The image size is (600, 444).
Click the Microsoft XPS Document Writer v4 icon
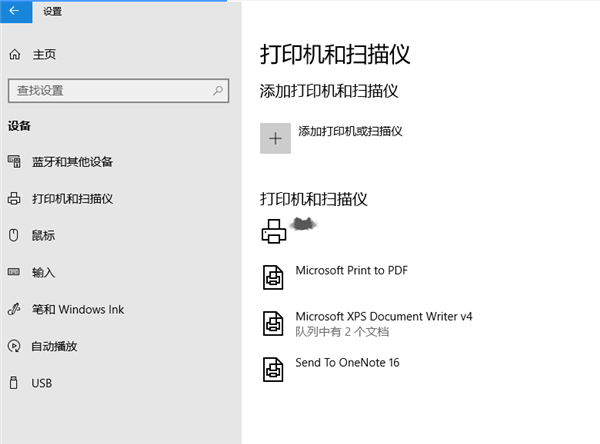pyautogui.click(x=274, y=322)
